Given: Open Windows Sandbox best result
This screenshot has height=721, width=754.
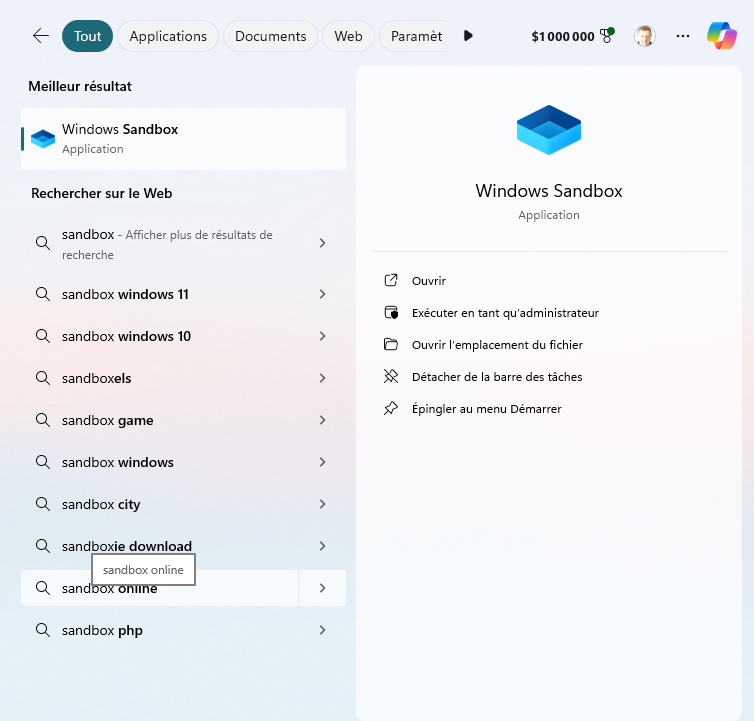Looking at the screenshot, I should (184, 139).
